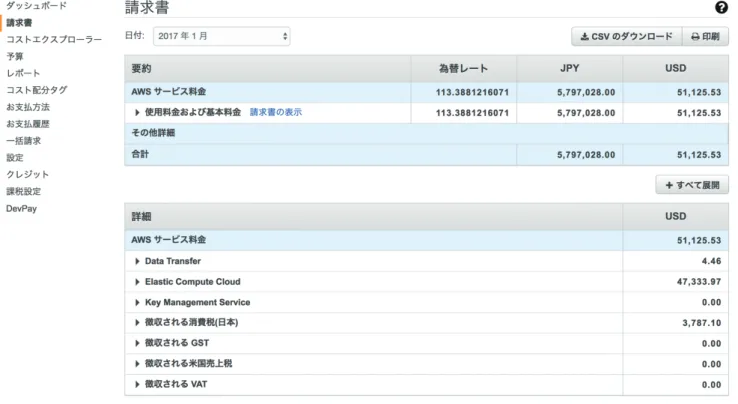This screenshot has width=738, height=404.
Task: Select 請求書 in the sidebar
Action: (19, 23)
